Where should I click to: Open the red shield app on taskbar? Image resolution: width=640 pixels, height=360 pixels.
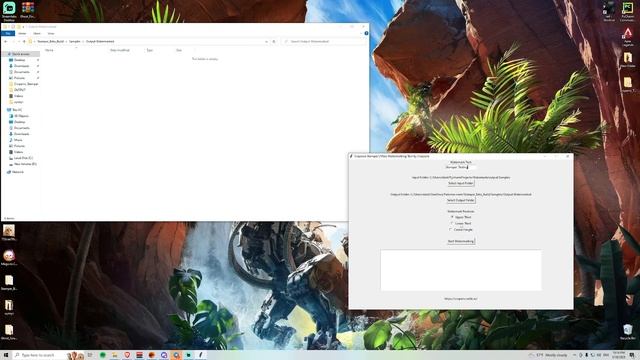(x=127, y=355)
